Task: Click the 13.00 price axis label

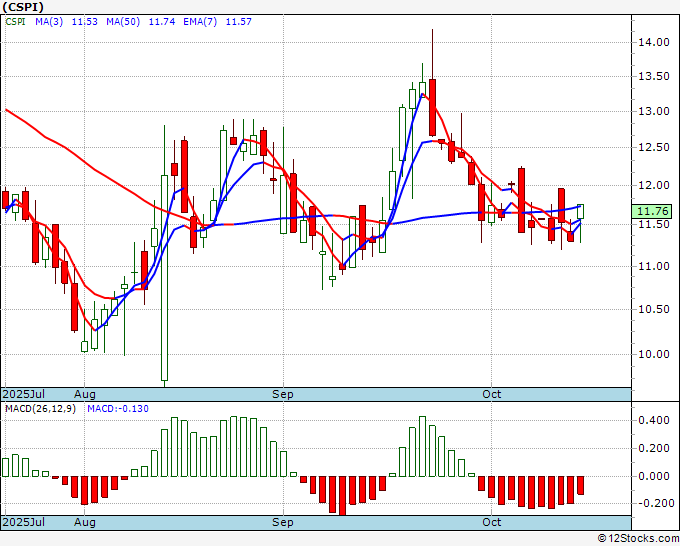Action: point(654,111)
